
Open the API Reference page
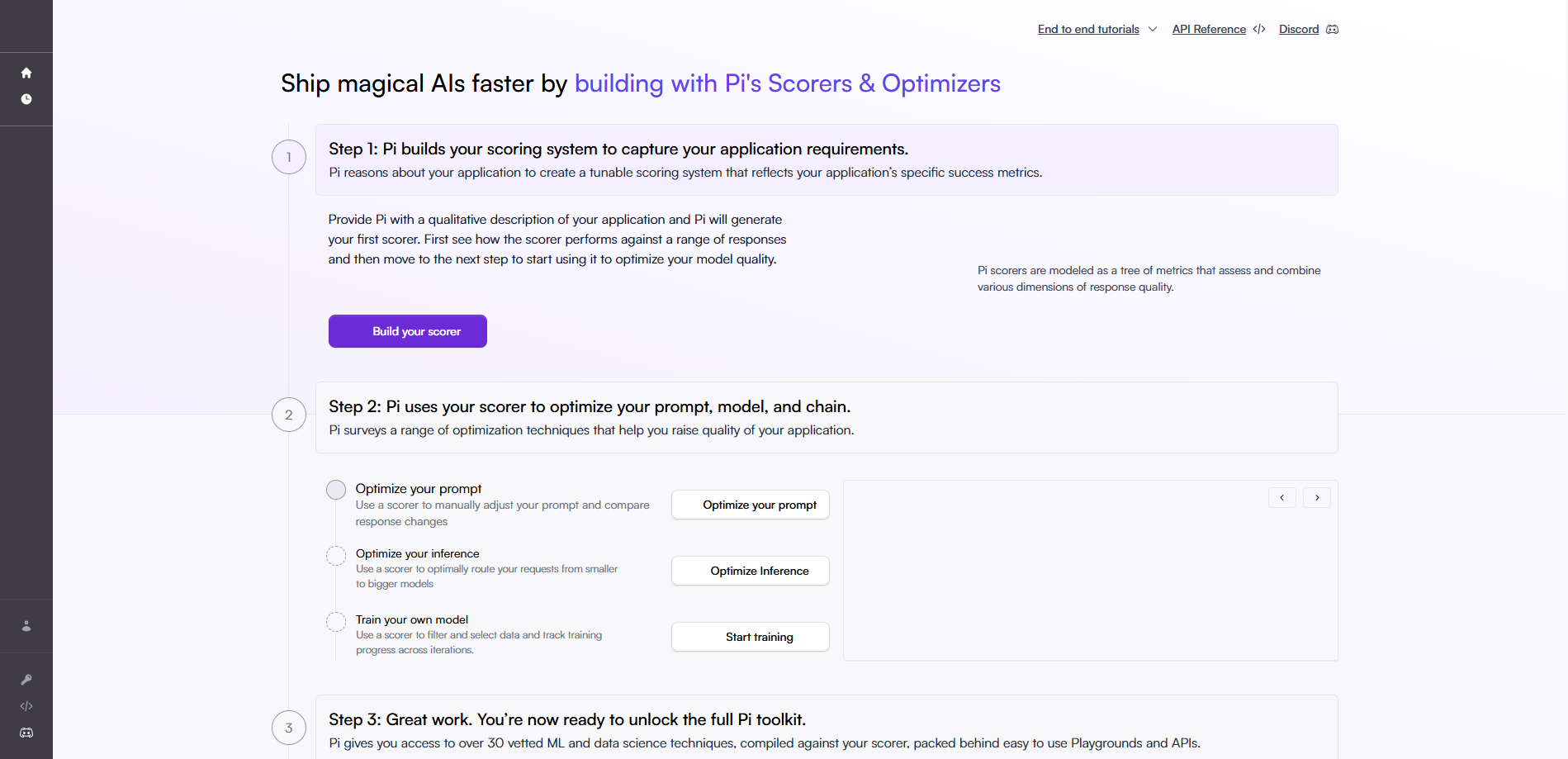point(1209,29)
